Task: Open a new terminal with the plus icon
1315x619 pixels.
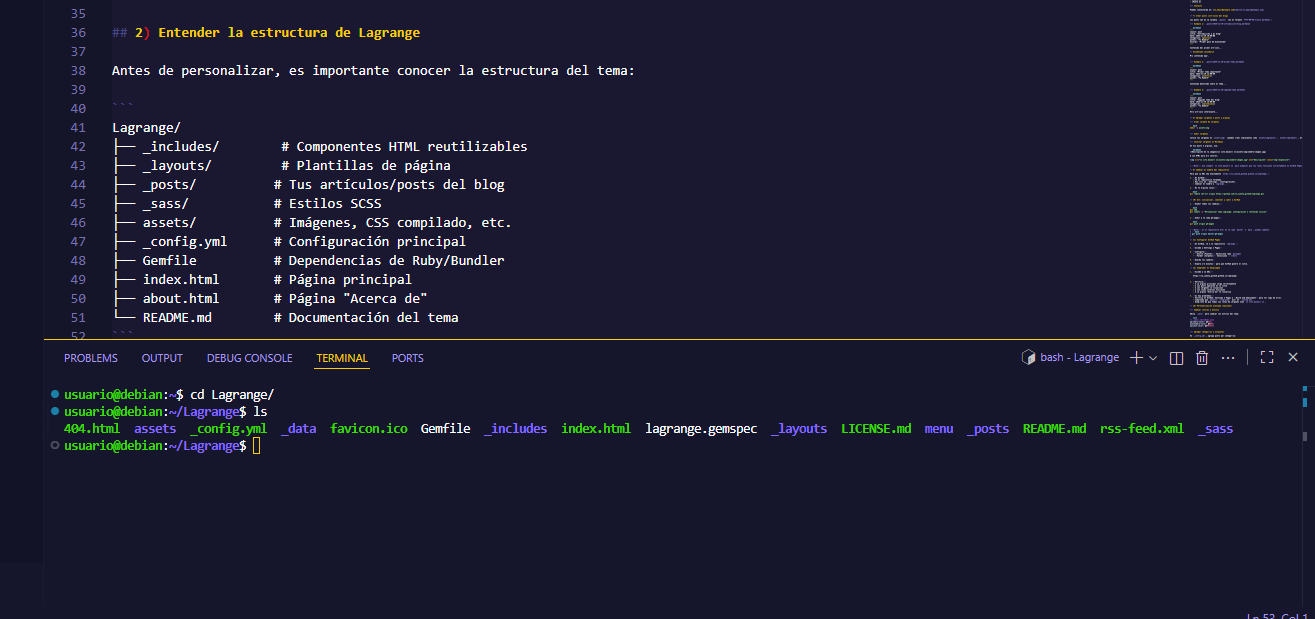Action: point(1136,358)
